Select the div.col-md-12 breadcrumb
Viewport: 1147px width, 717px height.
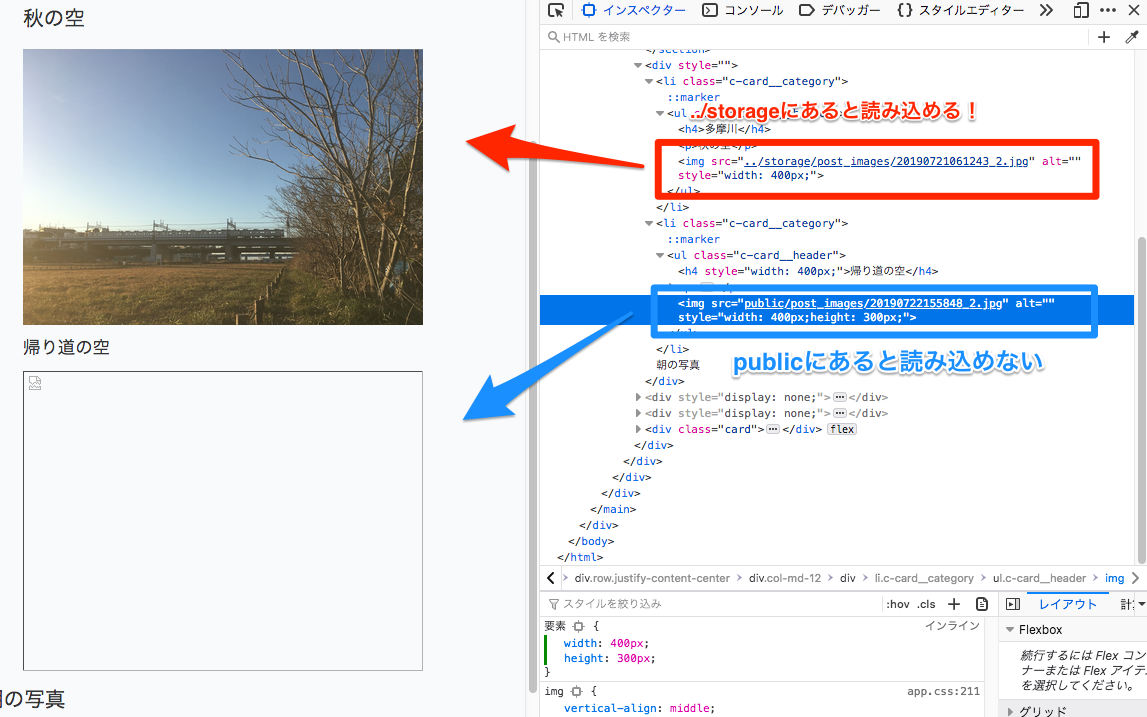coord(785,578)
